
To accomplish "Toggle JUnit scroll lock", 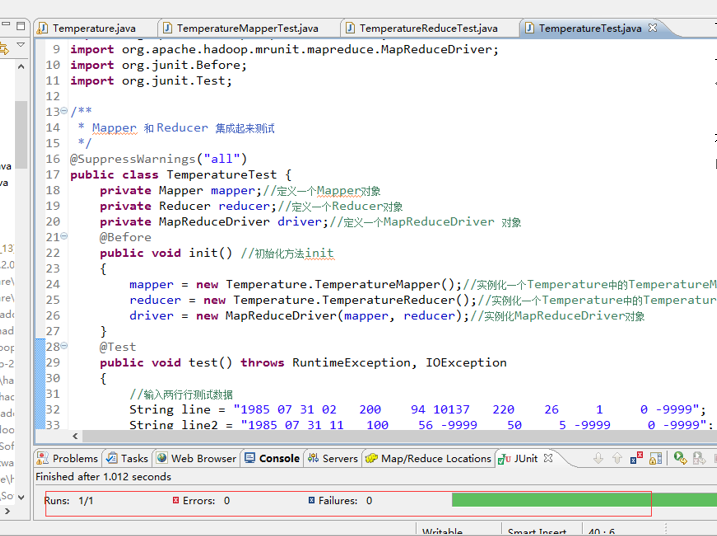I will tap(656, 458).
